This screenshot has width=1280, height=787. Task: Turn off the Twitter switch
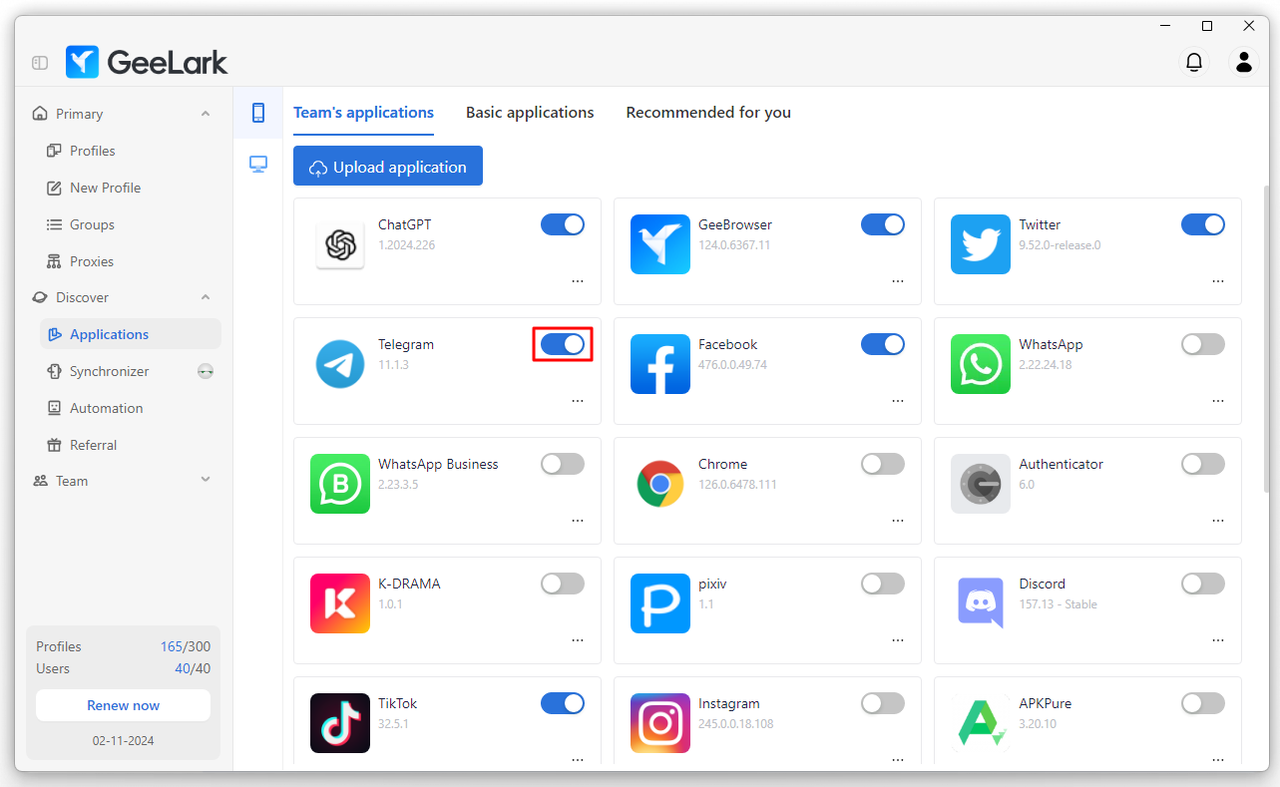pos(1202,224)
